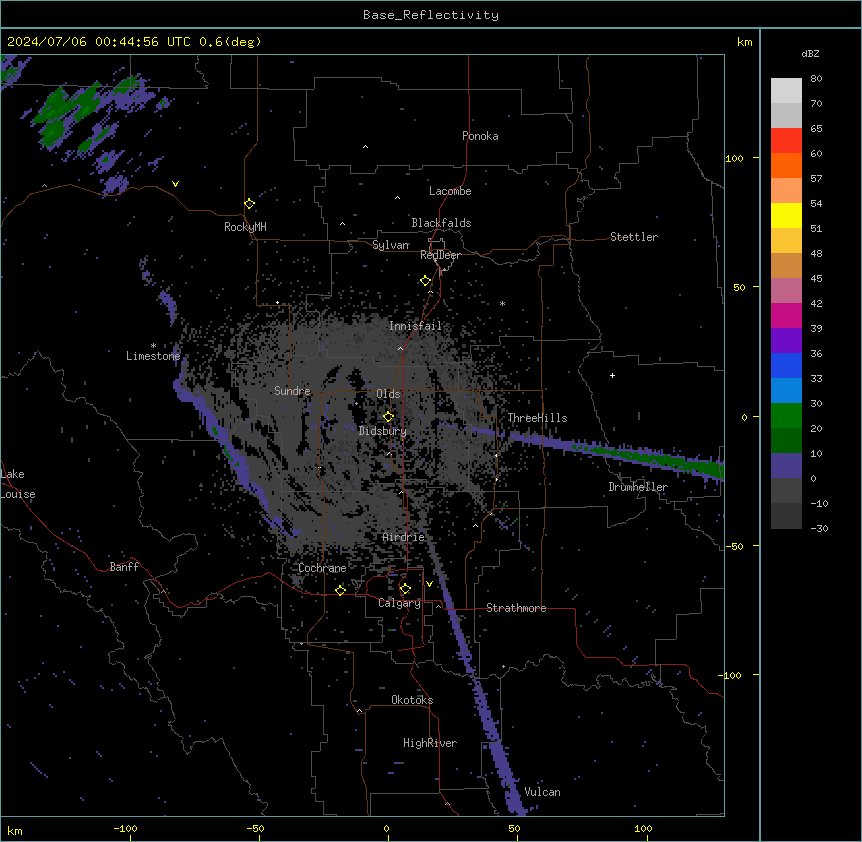Click the Blackfalds city label
Viewport: 862px width, 842px height.
tap(441, 223)
